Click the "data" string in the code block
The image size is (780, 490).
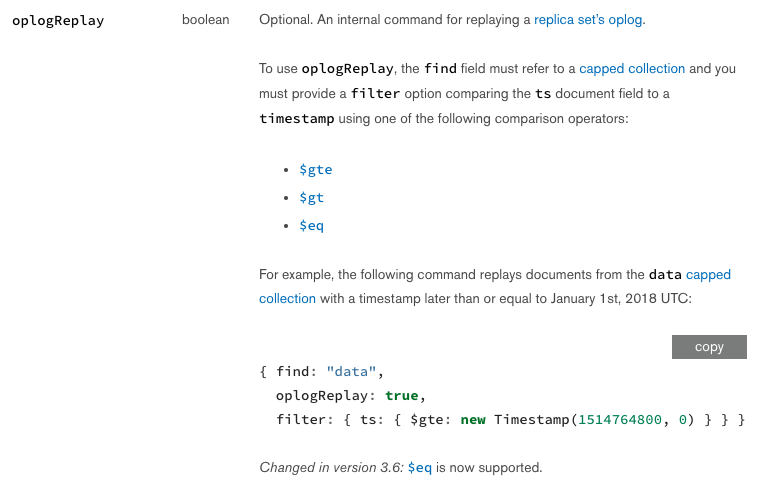click(351, 371)
